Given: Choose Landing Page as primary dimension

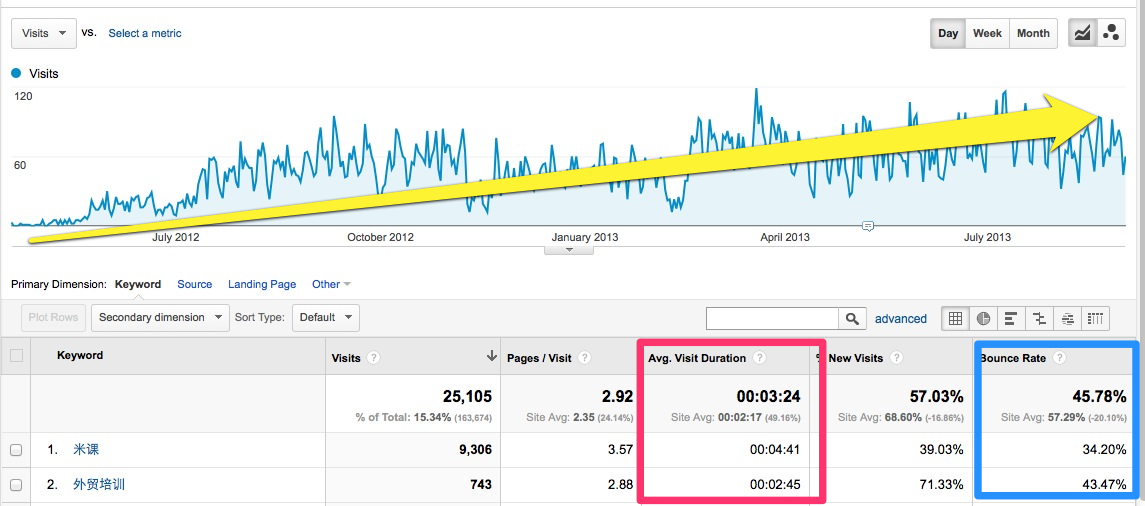Looking at the screenshot, I should pos(262,284).
